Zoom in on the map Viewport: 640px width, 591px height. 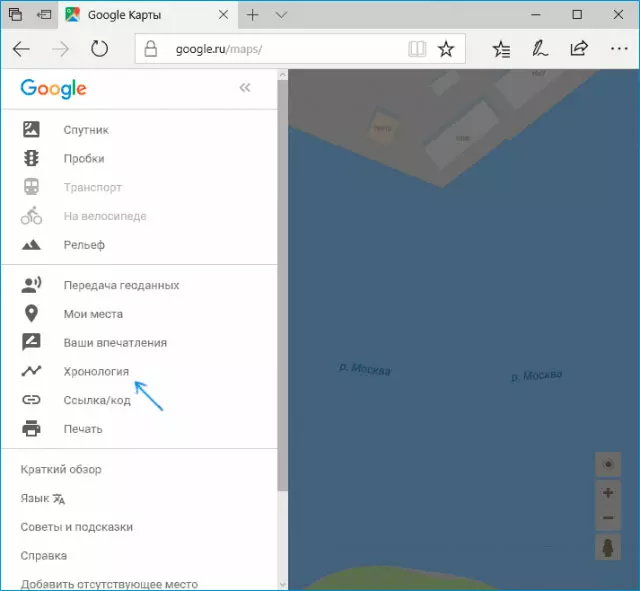click(x=608, y=493)
